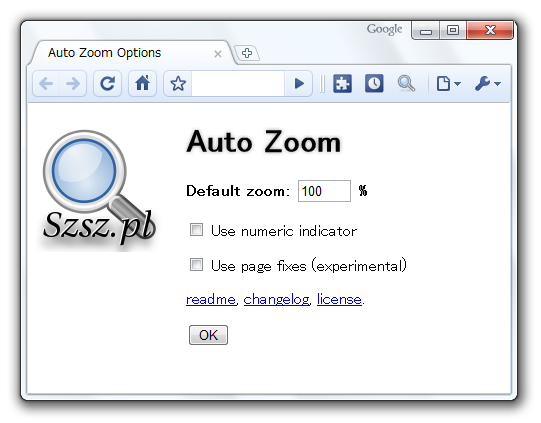Open the wrench settings menu dropdown
Screen dimensions: 541x423
click(488, 83)
